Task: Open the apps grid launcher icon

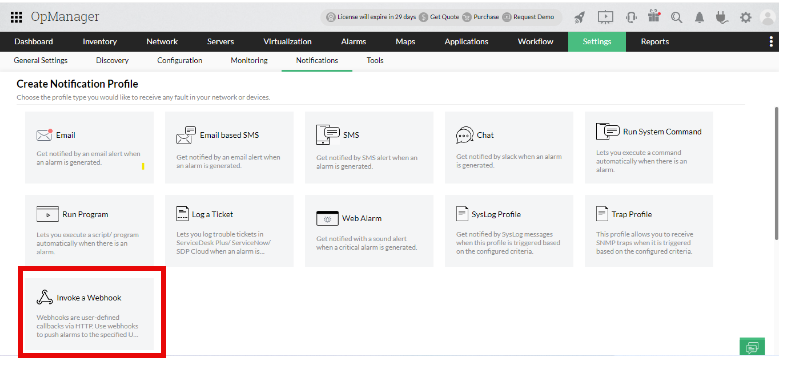Action: (x=17, y=17)
